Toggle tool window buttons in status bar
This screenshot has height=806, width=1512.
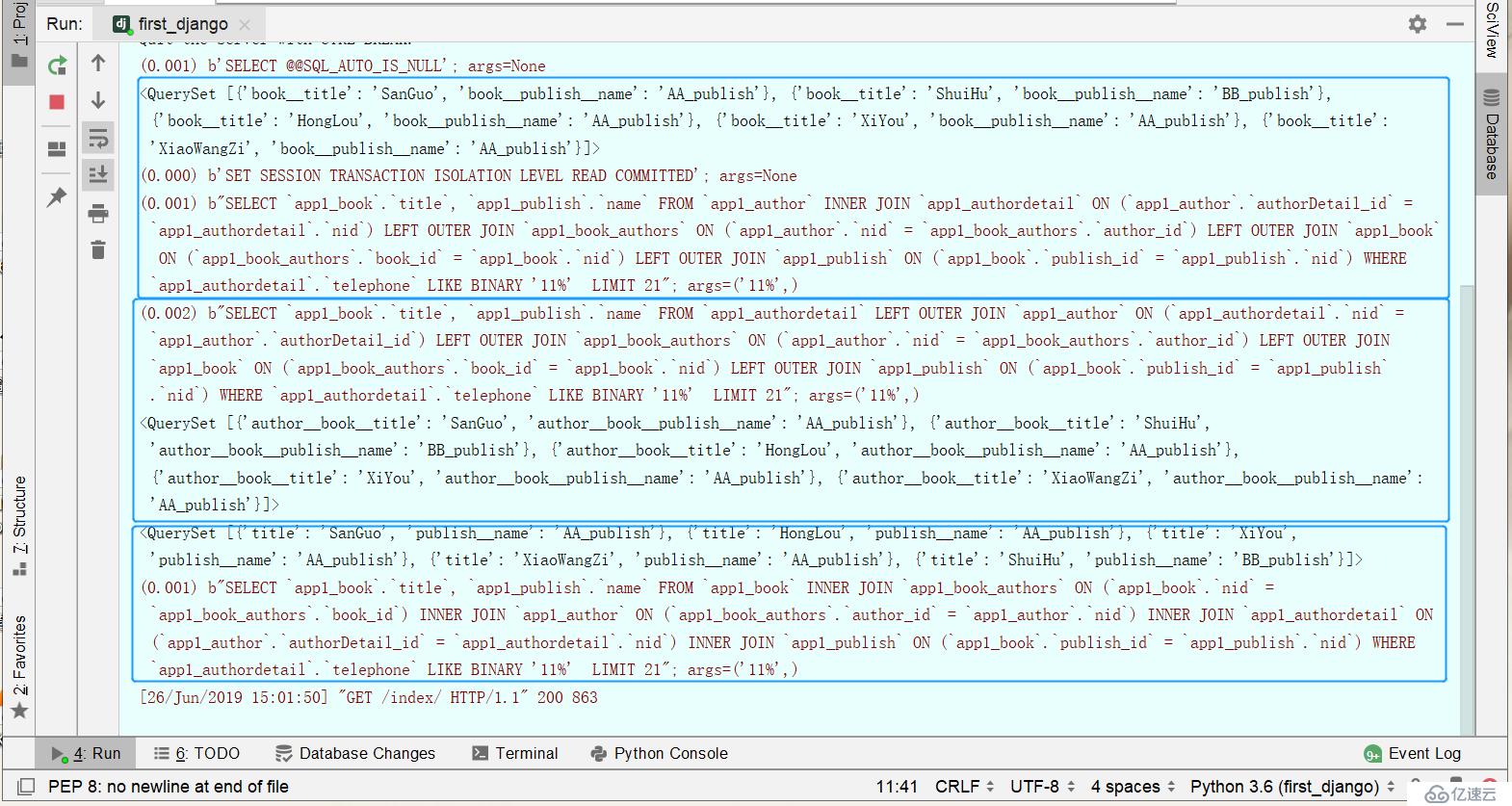[x=26, y=787]
